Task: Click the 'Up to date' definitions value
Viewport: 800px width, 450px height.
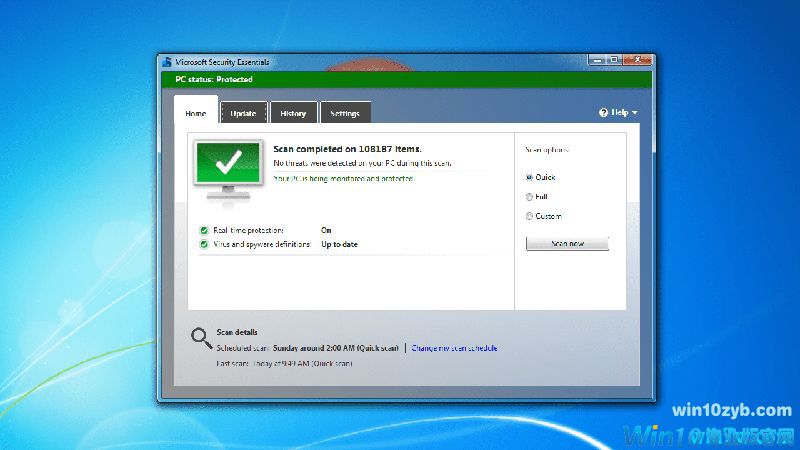Action: point(339,244)
